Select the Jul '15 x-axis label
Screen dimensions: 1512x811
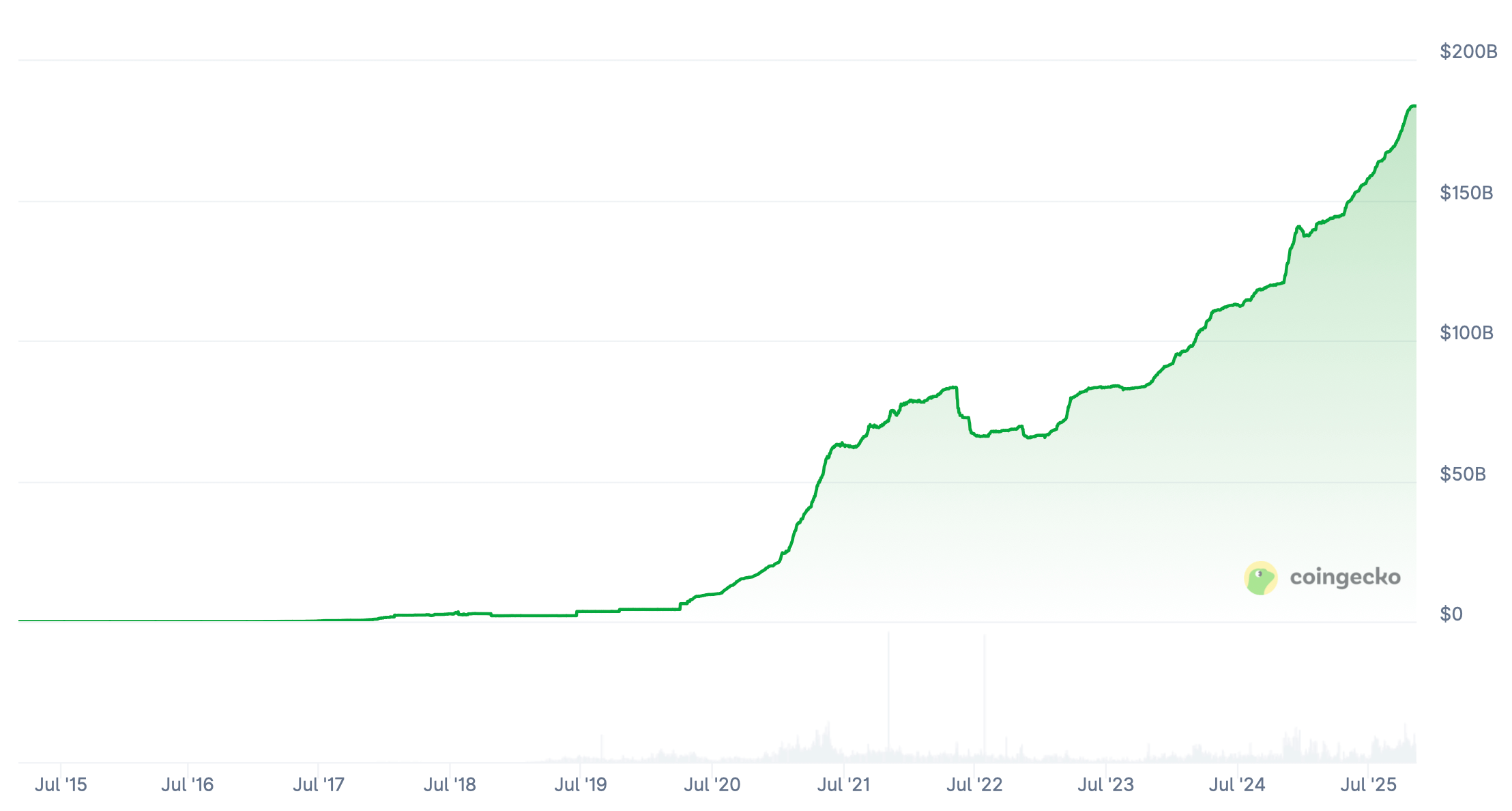(x=61, y=784)
